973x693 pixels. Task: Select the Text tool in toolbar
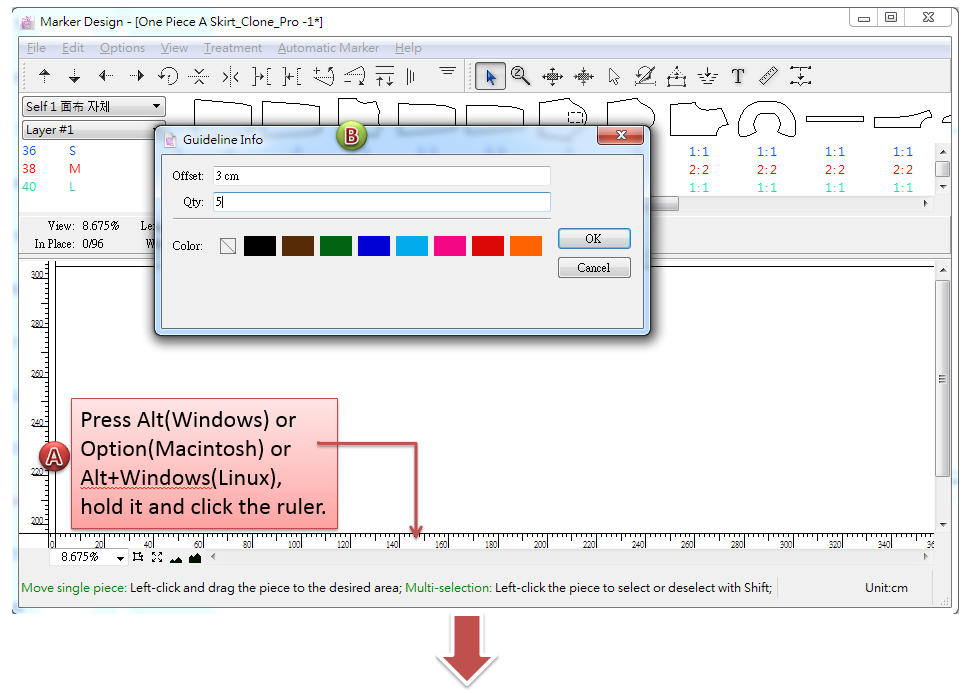coord(738,76)
